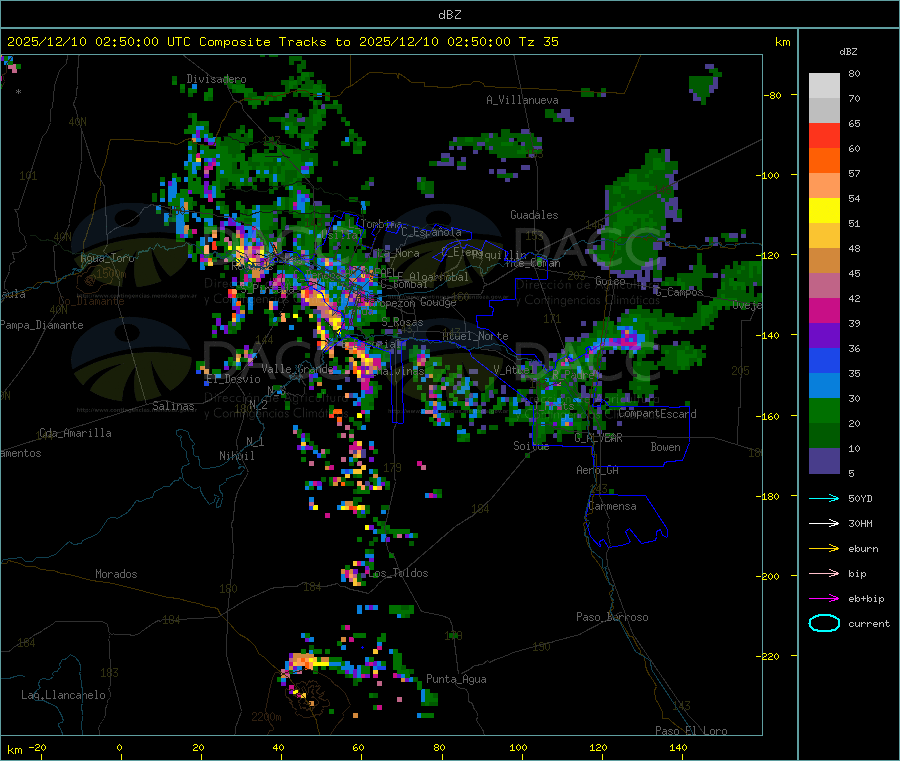900x761 pixels.
Task: Click the Divisadero map label
Action: (216, 79)
